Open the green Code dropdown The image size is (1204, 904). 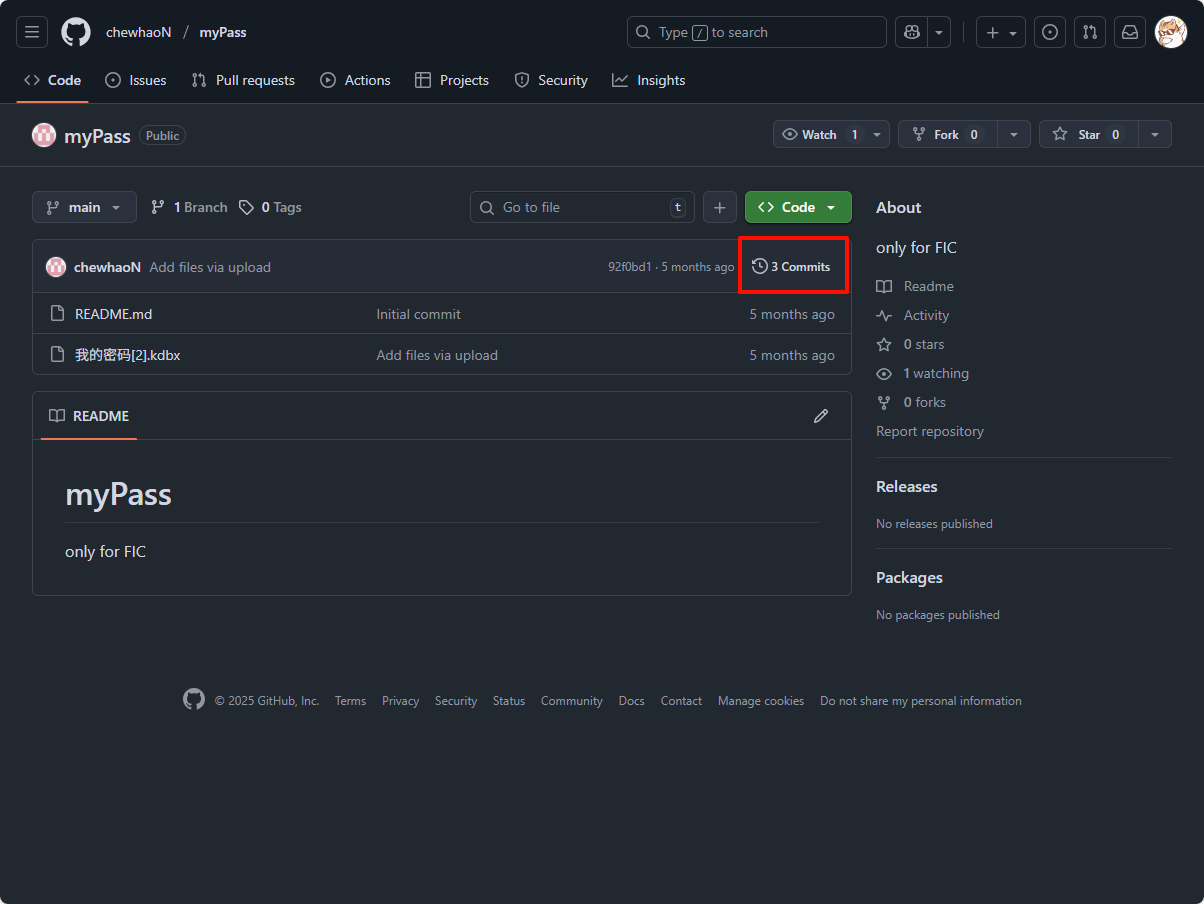coord(797,207)
